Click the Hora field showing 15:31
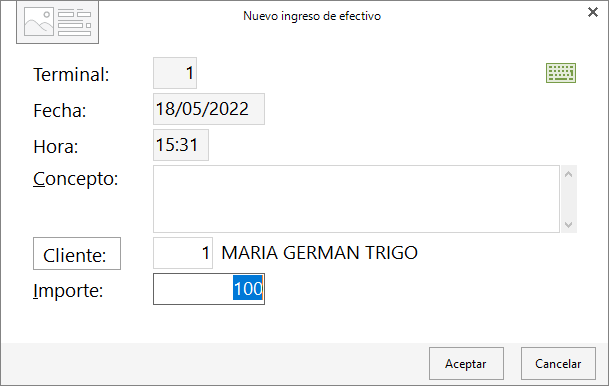Screen dimensions: 609x386 pos(181,145)
